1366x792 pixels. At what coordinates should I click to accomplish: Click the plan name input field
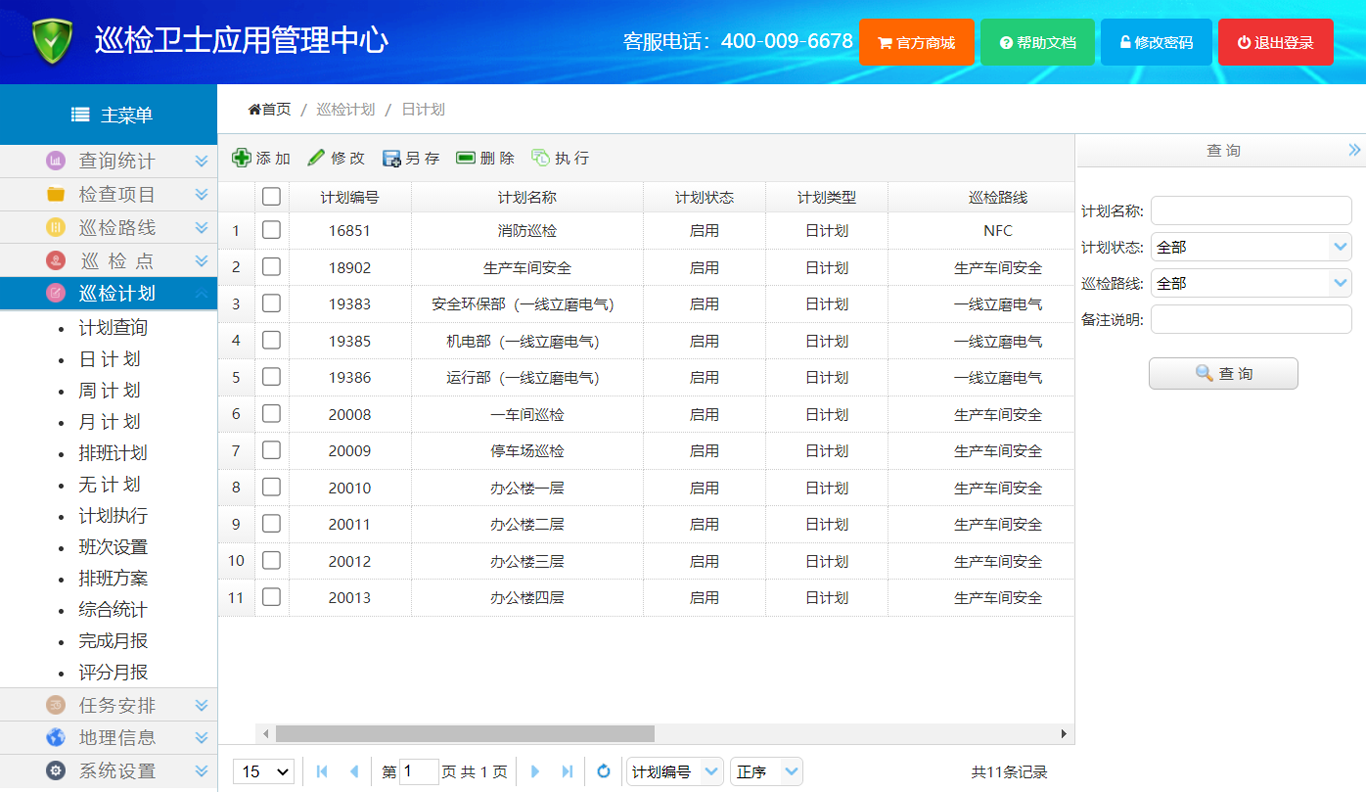click(1251, 211)
